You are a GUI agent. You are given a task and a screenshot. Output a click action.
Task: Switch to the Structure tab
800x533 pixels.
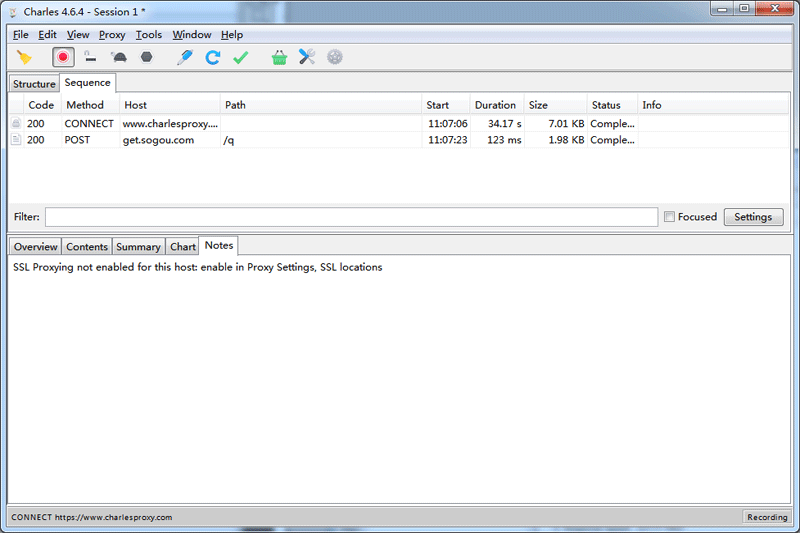(x=34, y=84)
